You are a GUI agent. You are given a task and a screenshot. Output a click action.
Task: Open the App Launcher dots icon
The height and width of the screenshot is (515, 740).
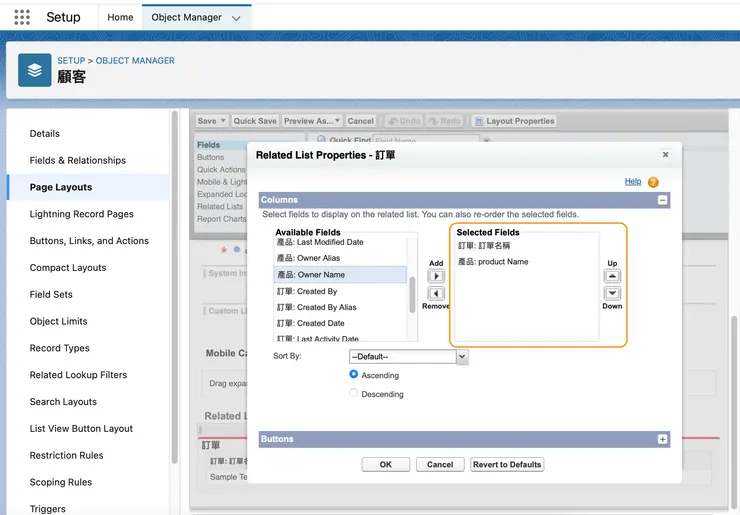pos(22,17)
